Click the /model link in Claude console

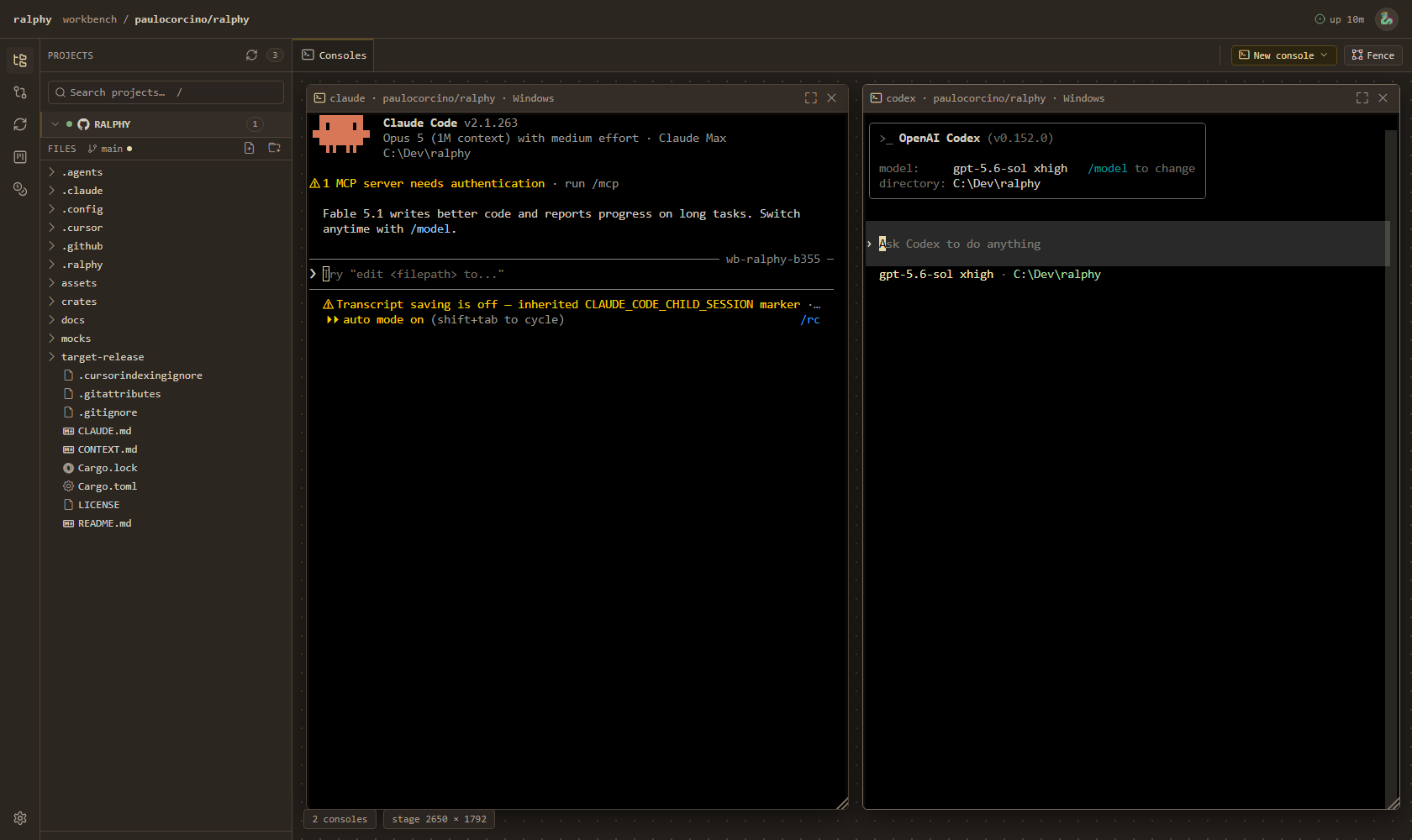[430, 229]
